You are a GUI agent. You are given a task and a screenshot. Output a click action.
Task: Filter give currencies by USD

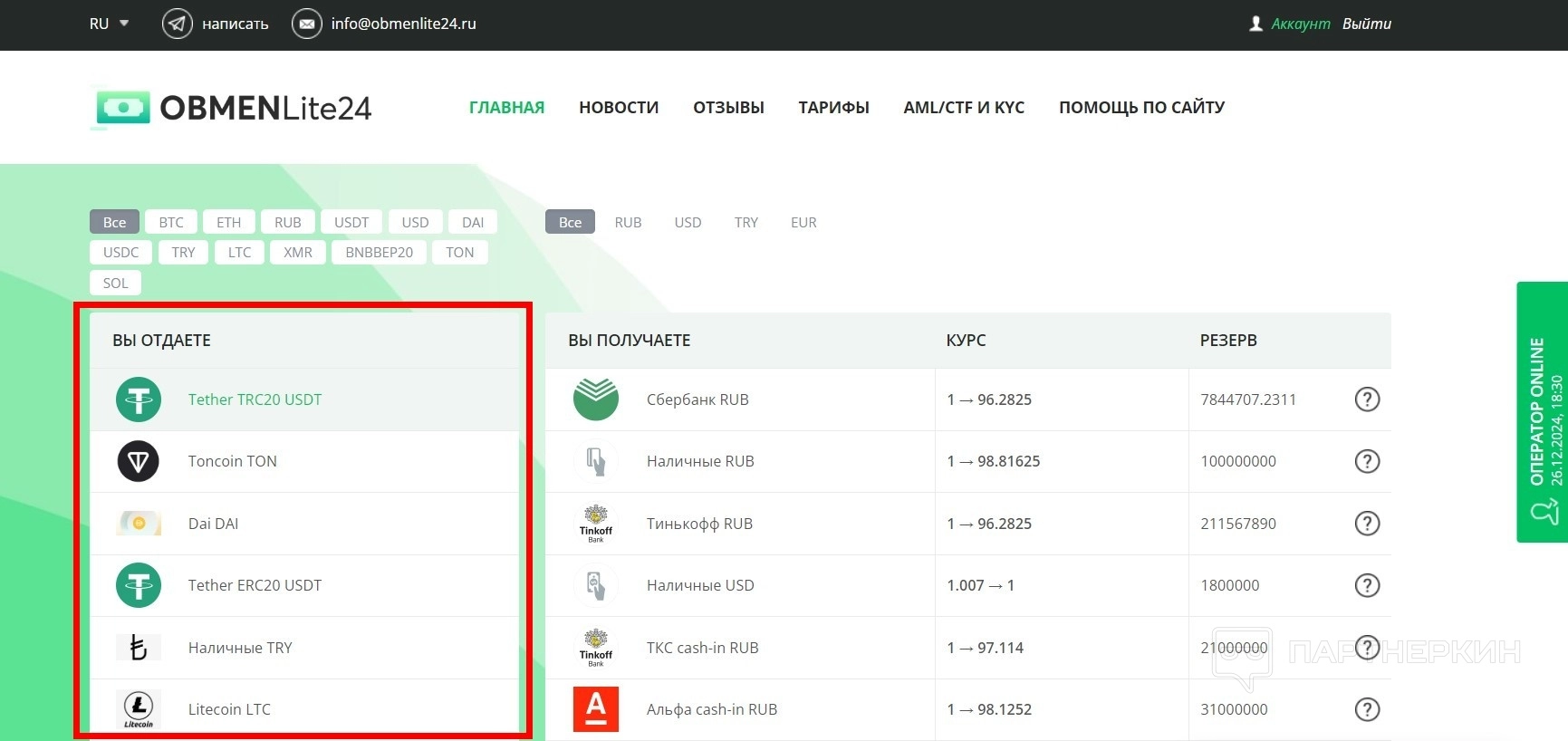pyautogui.click(x=416, y=222)
